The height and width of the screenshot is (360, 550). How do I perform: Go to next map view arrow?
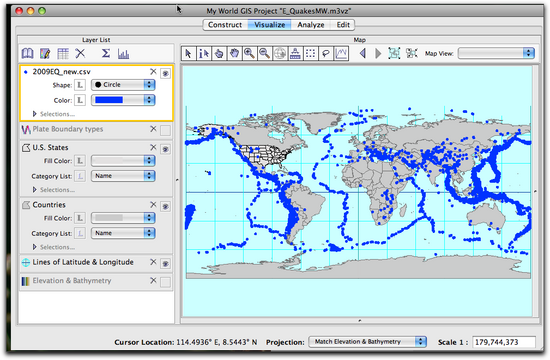pyautogui.click(x=378, y=54)
